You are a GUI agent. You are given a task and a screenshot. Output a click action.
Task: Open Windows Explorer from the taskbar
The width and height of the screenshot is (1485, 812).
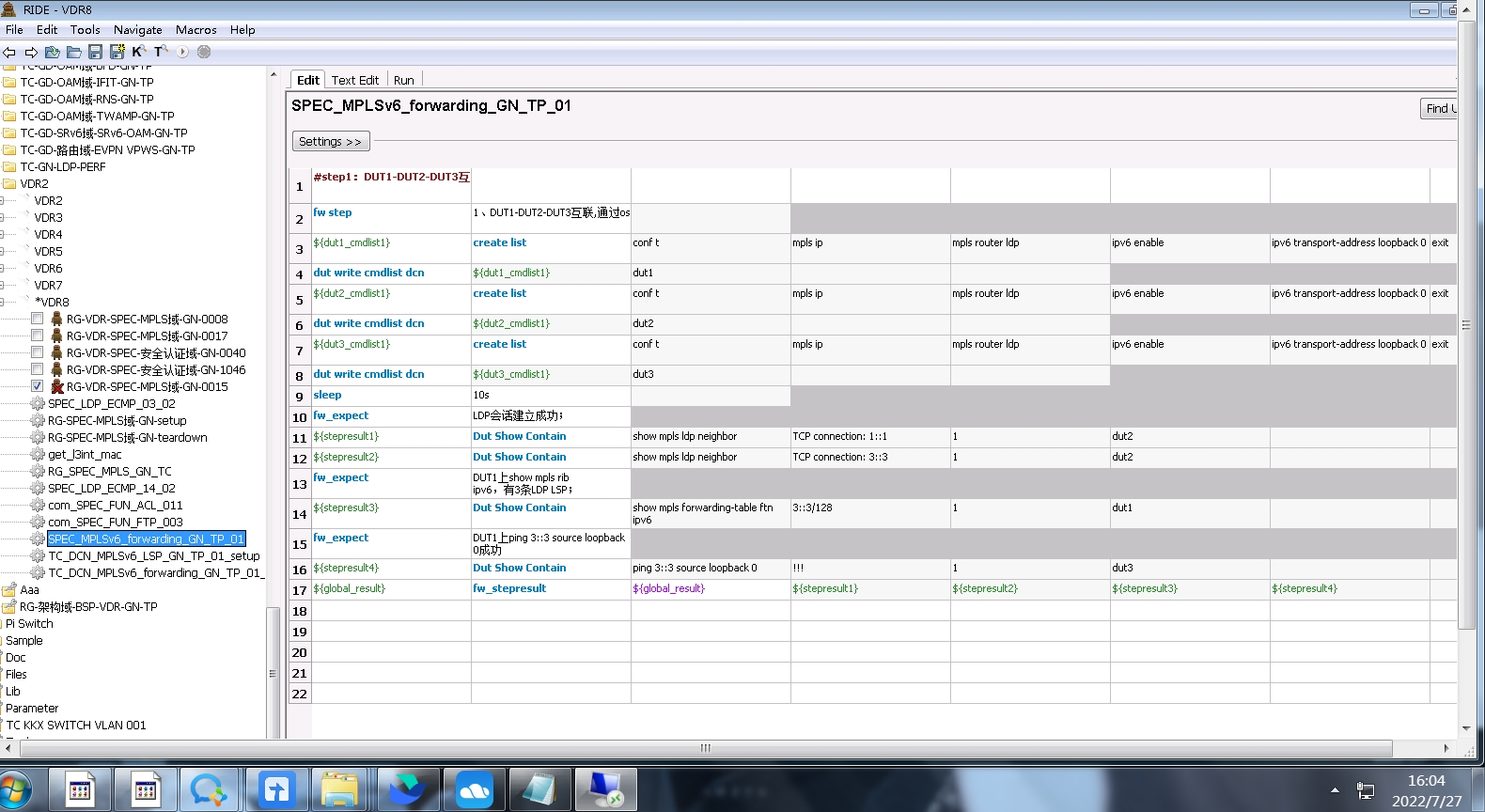(x=339, y=790)
